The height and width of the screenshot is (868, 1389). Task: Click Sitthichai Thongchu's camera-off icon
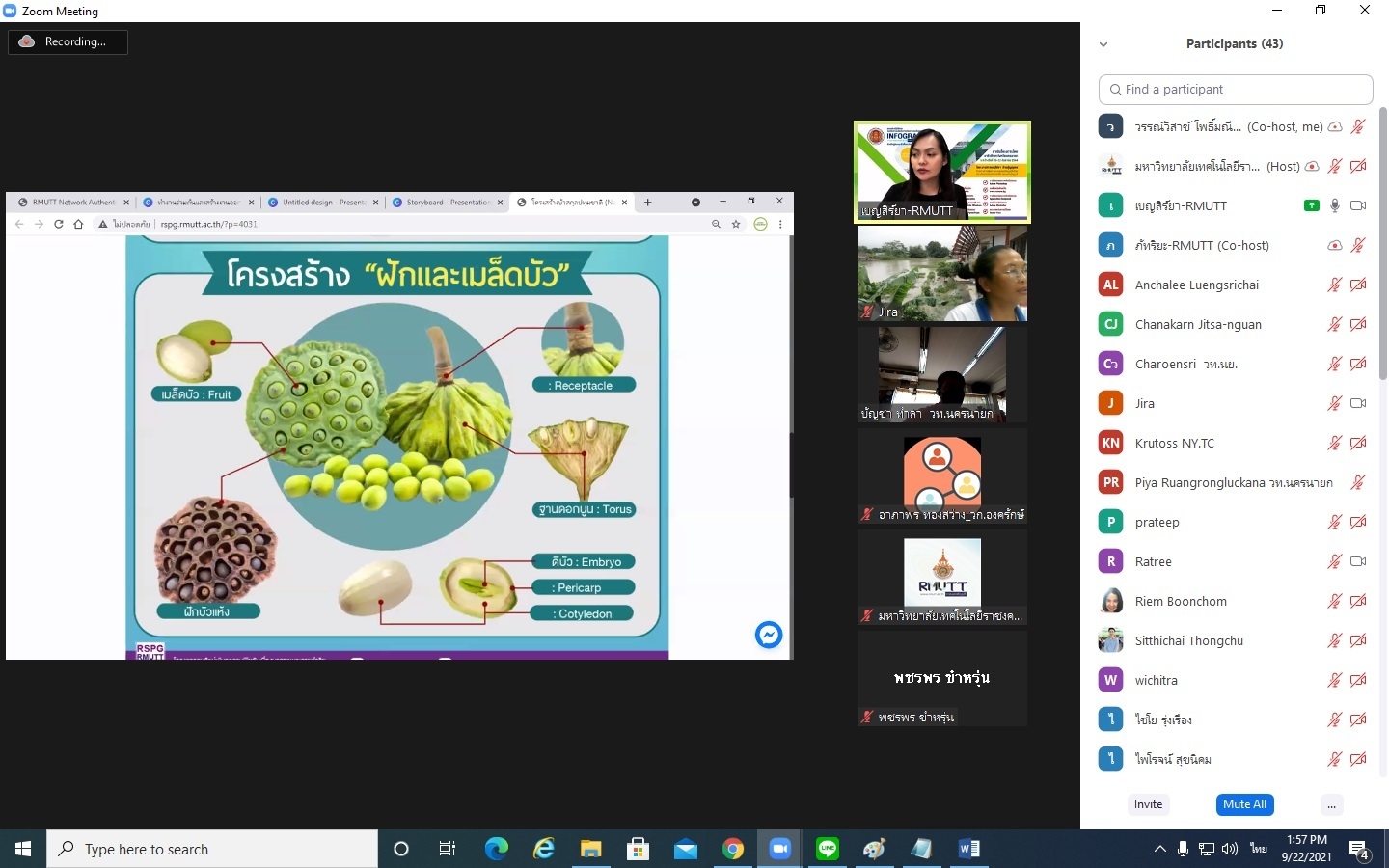click(x=1358, y=640)
